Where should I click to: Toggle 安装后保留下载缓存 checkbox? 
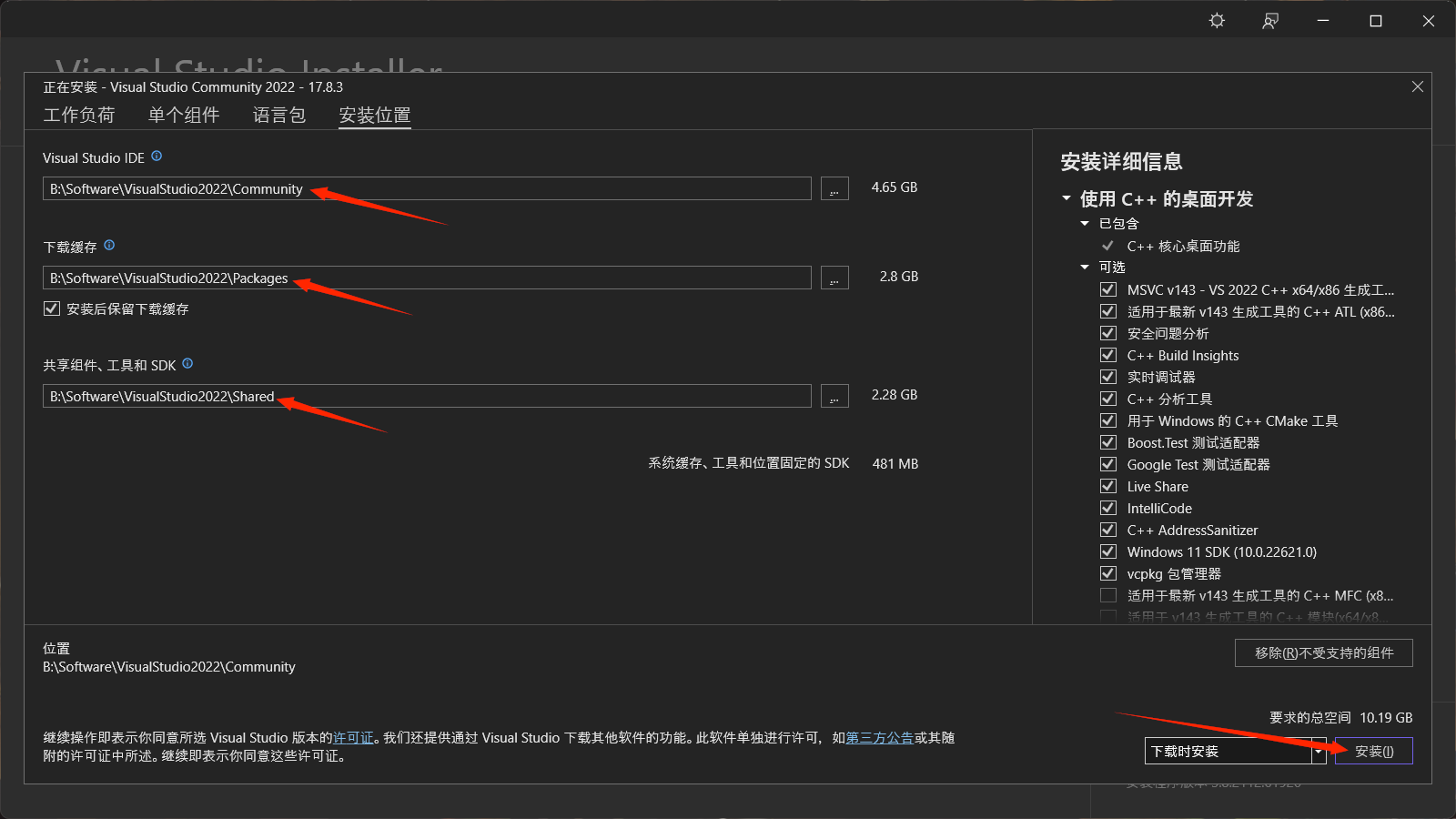(x=52, y=308)
